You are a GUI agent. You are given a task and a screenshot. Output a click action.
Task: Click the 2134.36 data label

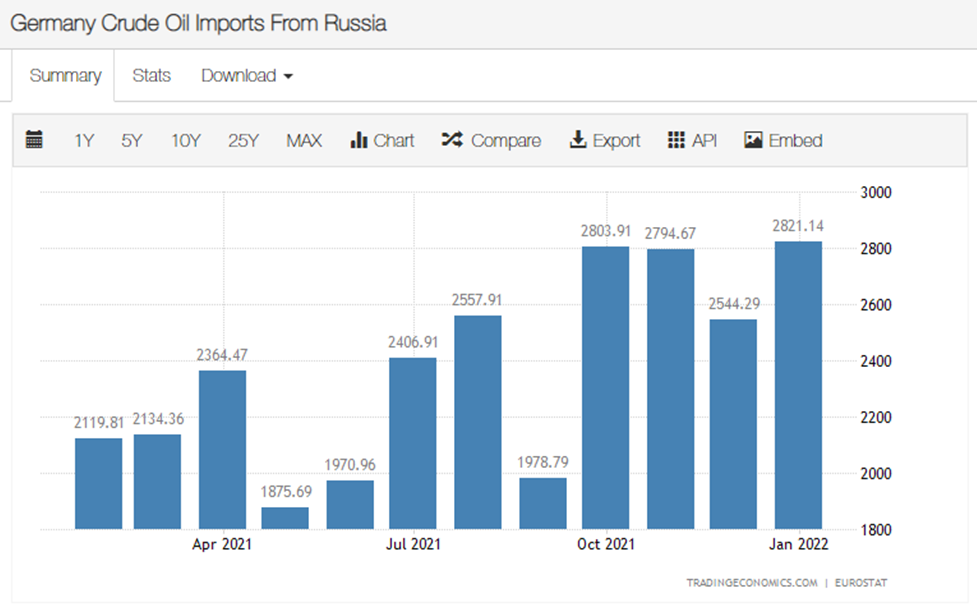tap(158, 419)
